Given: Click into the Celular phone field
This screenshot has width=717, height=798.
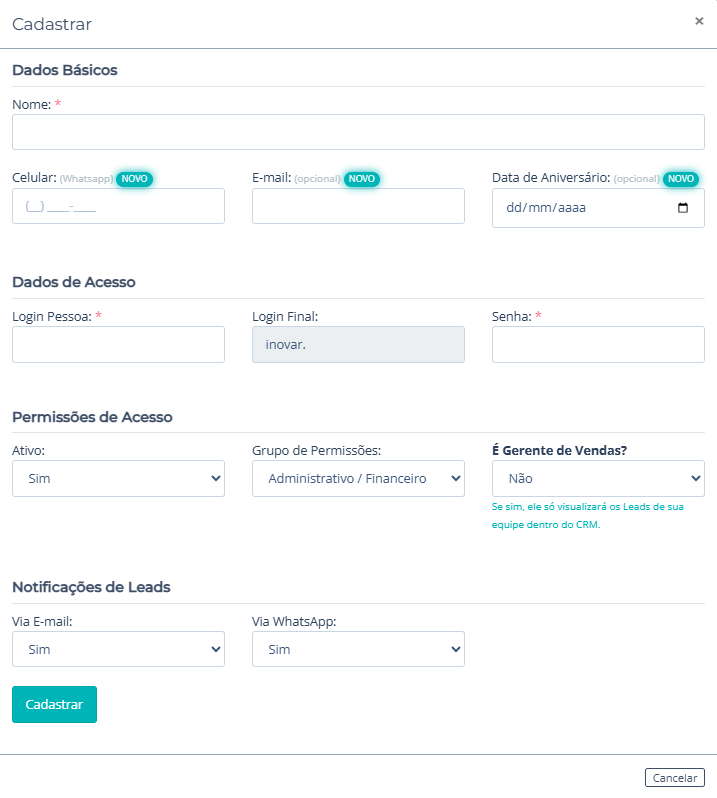Looking at the screenshot, I should [x=118, y=206].
